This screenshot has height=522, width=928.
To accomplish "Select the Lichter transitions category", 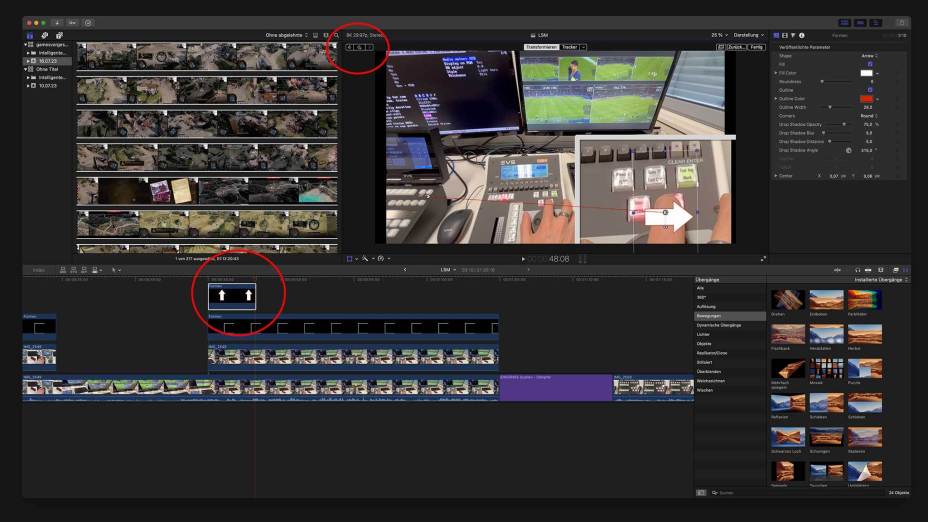I will click(703, 334).
